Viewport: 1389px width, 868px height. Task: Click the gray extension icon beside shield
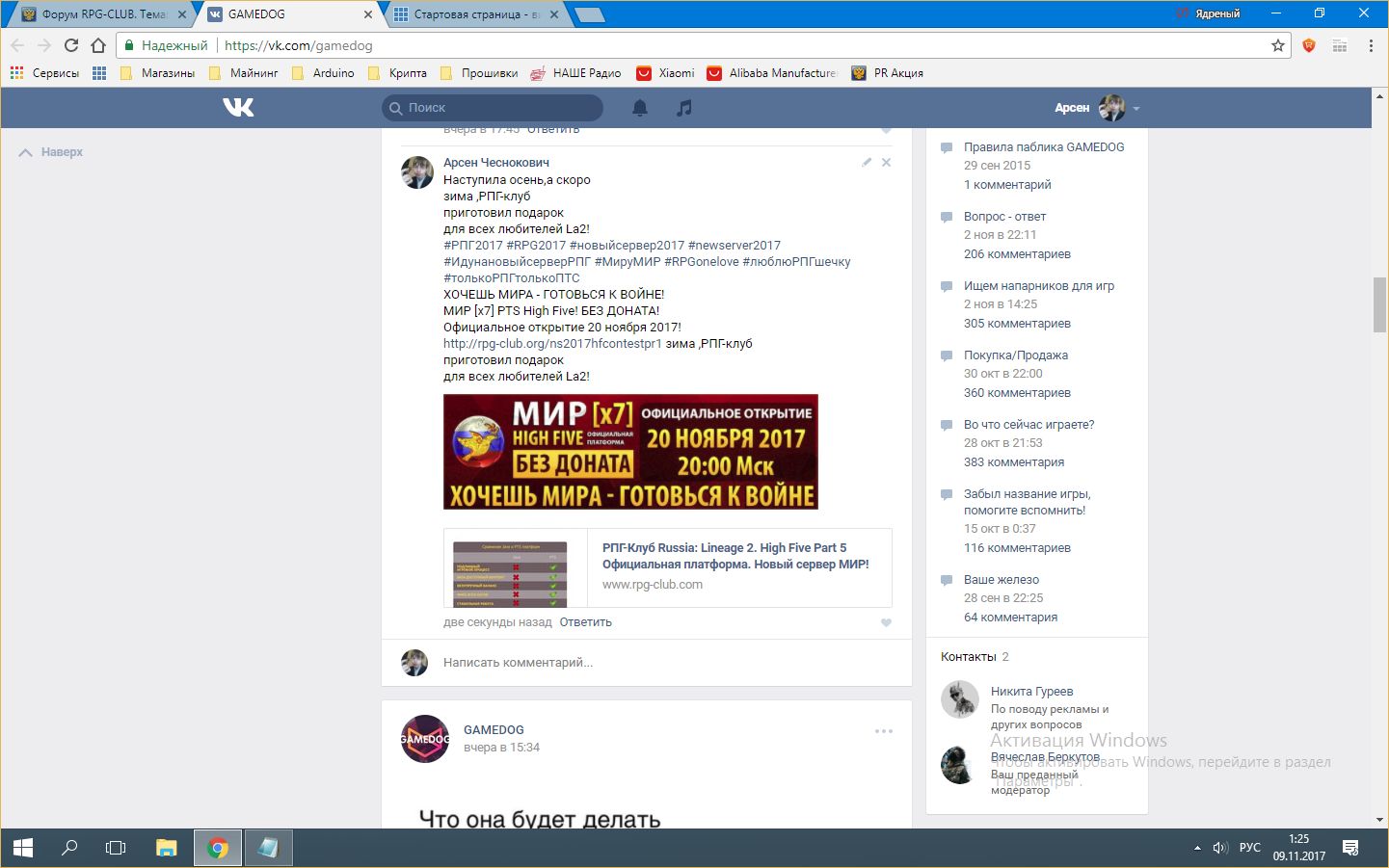[1339, 45]
